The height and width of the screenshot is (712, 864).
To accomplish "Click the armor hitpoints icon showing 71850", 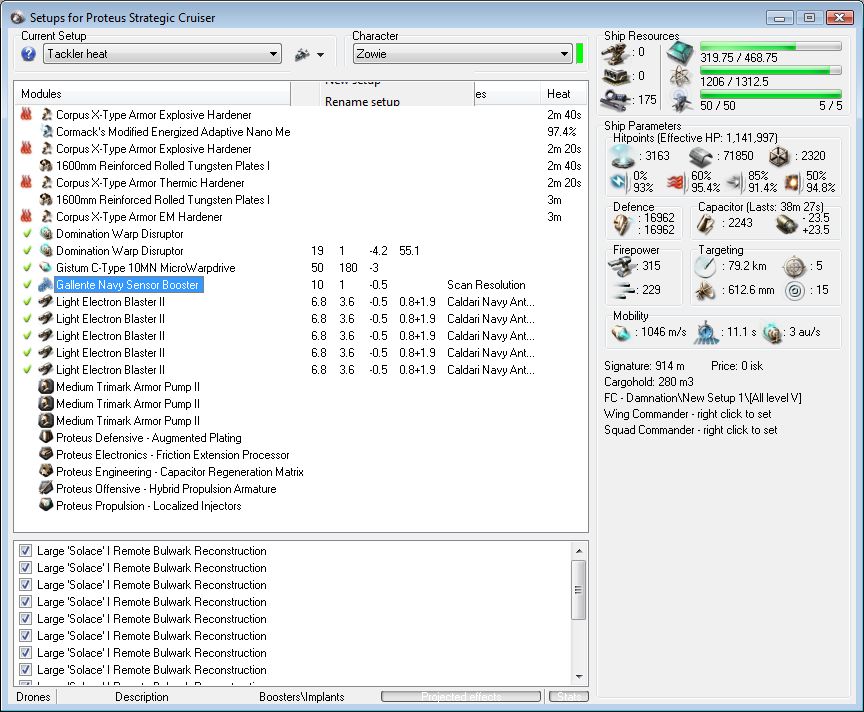I will [700, 157].
